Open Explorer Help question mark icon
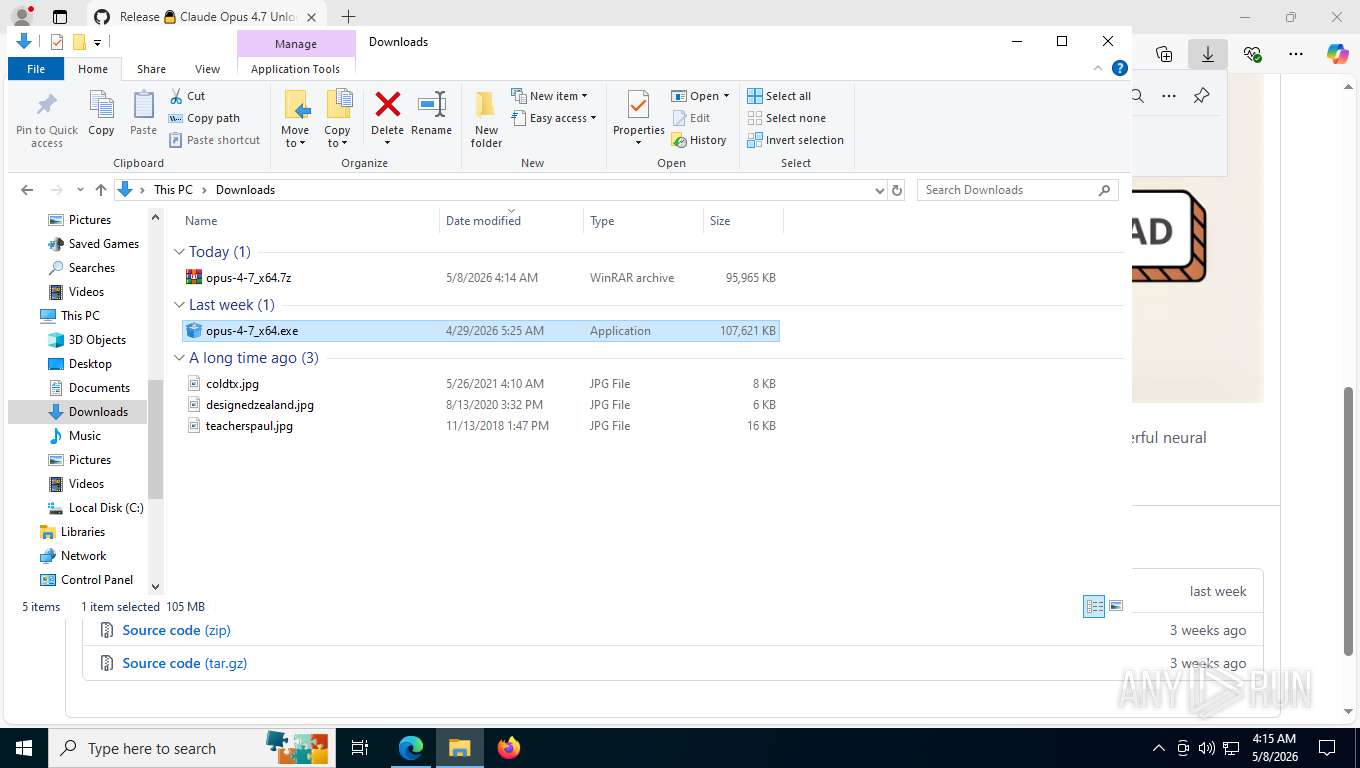 tap(1120, 69)
